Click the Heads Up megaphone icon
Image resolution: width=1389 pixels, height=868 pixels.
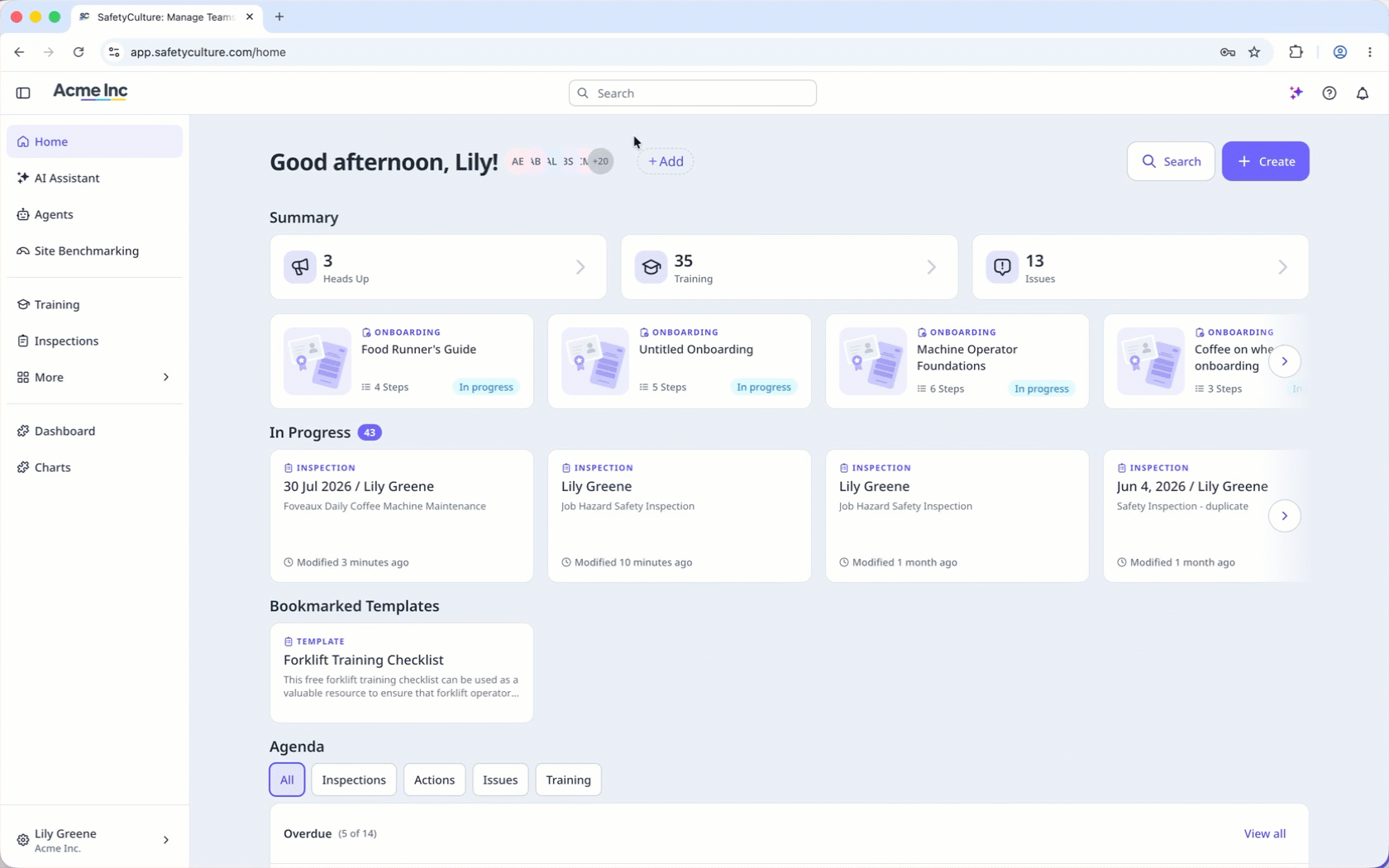299,267
